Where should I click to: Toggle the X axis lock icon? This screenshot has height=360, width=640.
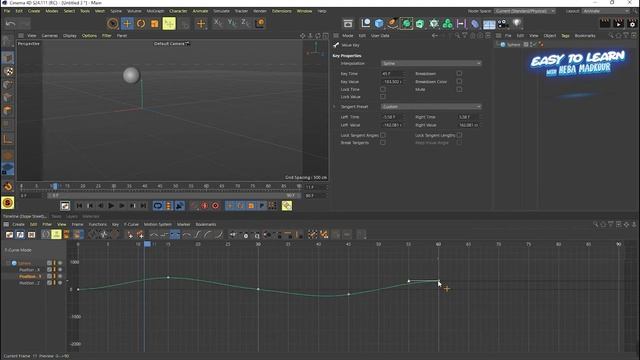218,23
